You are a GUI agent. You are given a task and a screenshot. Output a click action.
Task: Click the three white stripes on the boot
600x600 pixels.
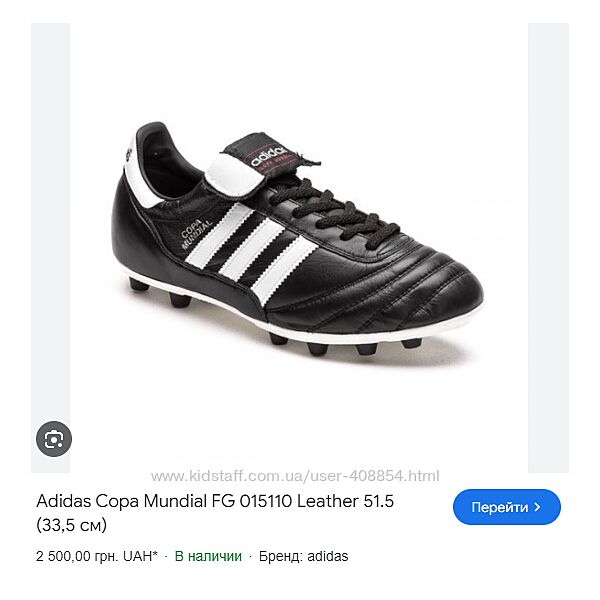238,248
